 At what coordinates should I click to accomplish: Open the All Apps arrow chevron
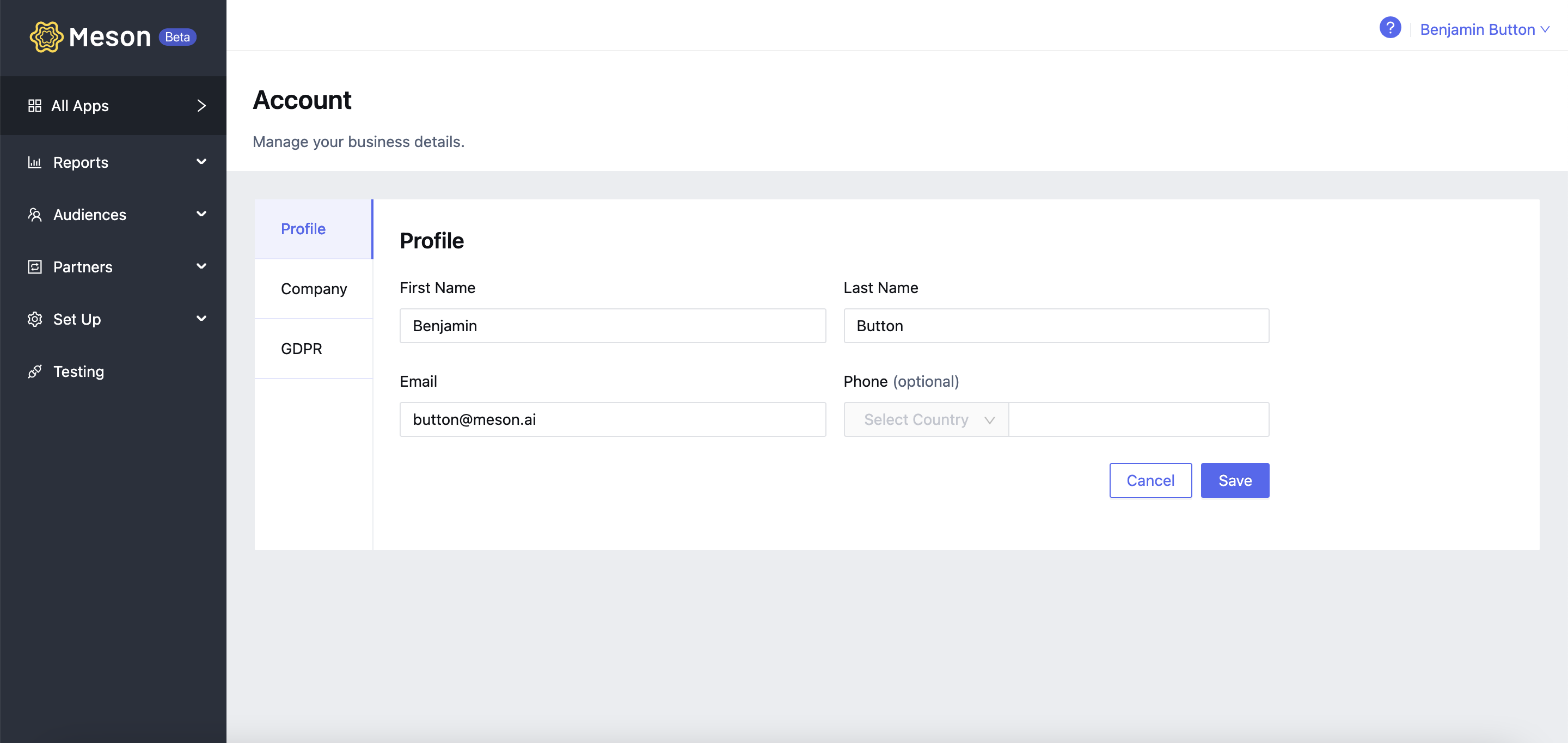[201, 106]
